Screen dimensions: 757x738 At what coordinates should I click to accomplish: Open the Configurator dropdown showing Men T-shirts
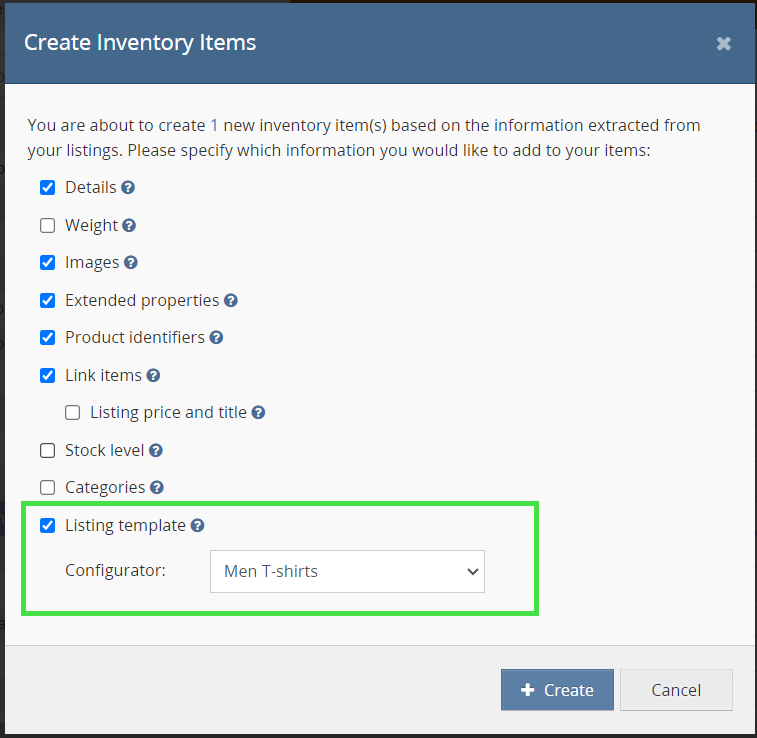coord(347,571)
